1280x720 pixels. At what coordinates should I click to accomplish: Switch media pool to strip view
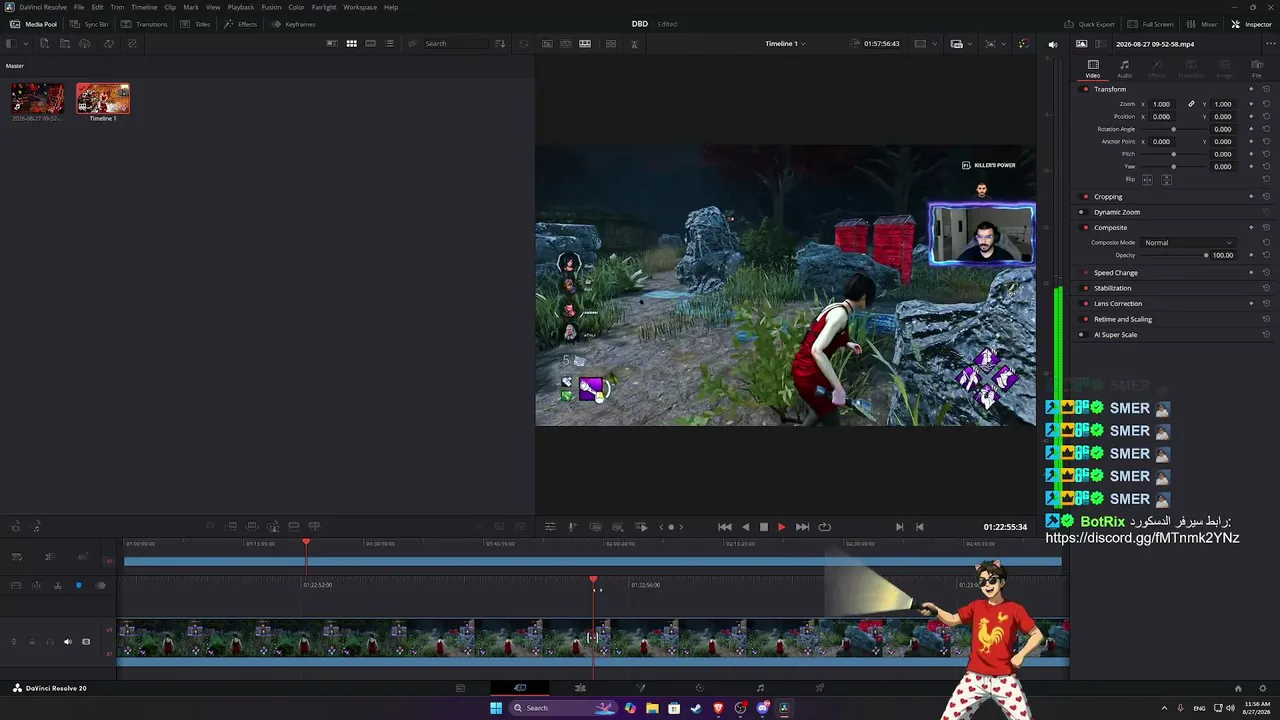point(370,44)
